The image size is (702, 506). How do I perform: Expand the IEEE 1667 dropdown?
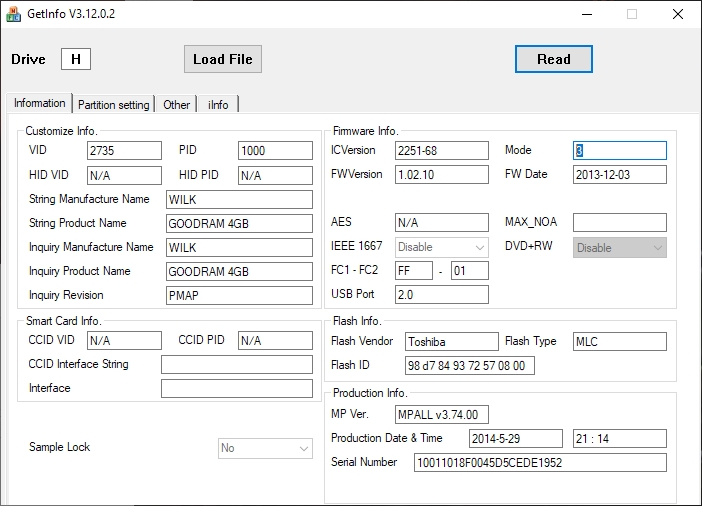click(x=441, y=247)
